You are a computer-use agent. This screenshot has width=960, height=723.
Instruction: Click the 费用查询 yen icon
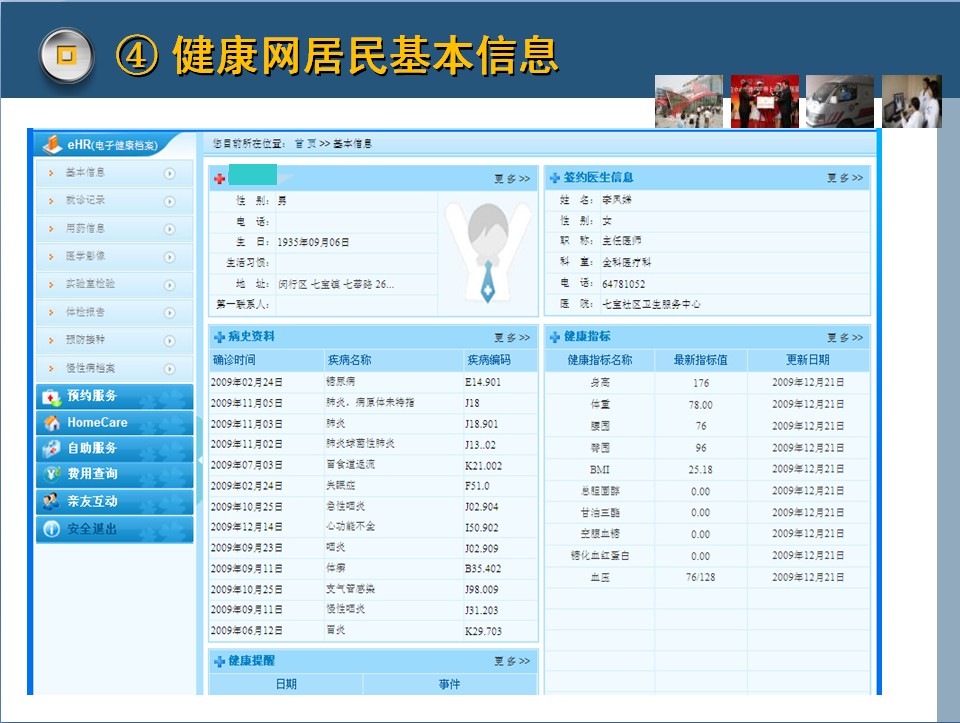(x=52, y=474)
